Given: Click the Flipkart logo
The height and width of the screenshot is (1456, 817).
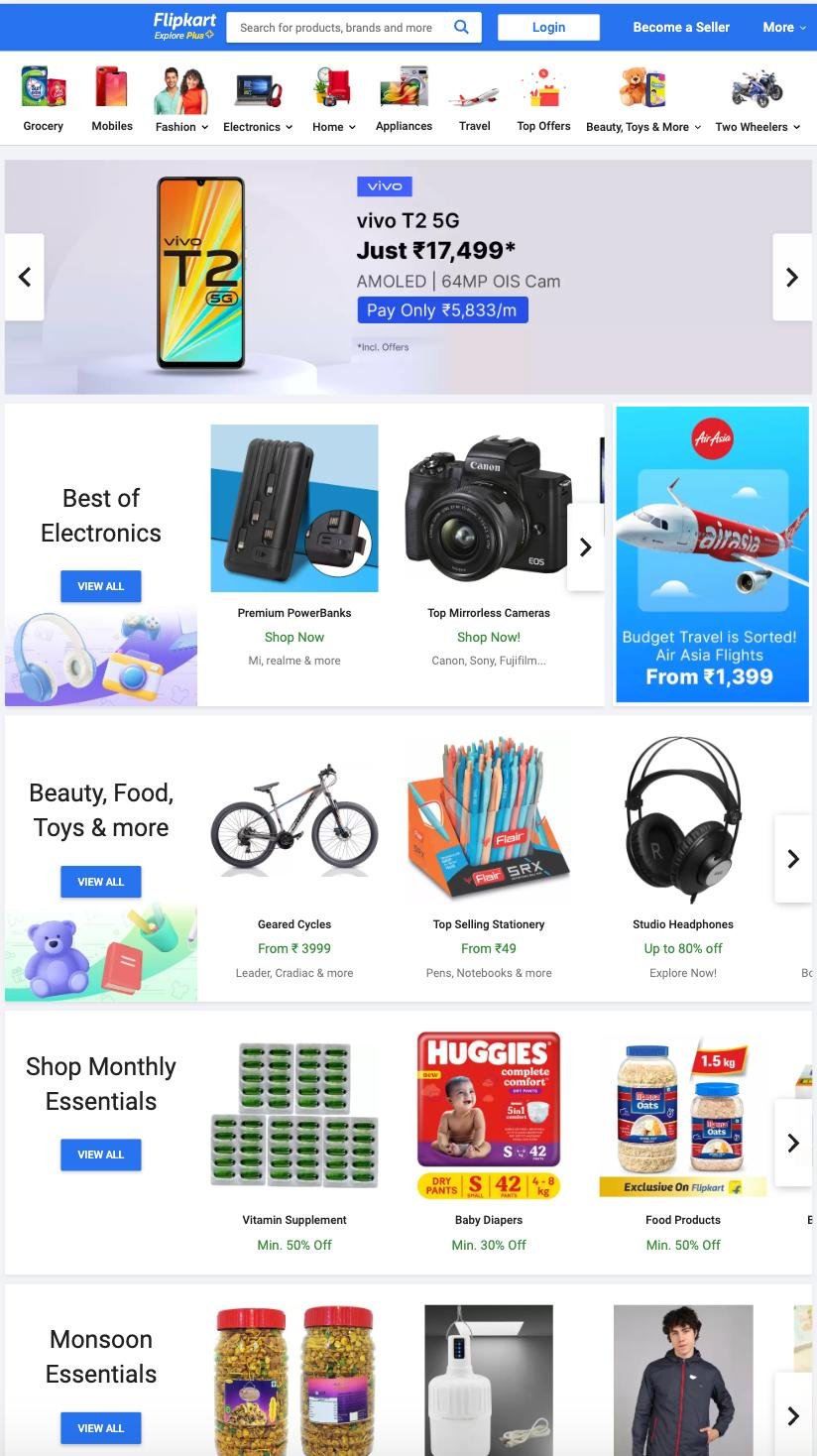Looking at the screenshot, I should (184, 26).
